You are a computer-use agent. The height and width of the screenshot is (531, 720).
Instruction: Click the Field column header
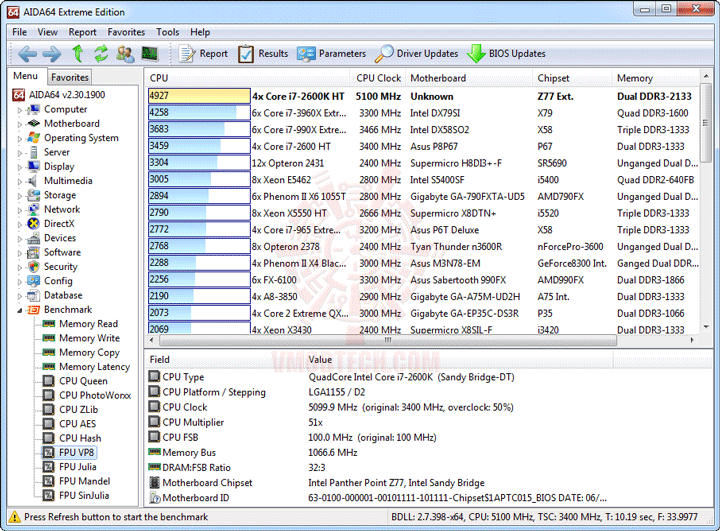click(225, 360)
